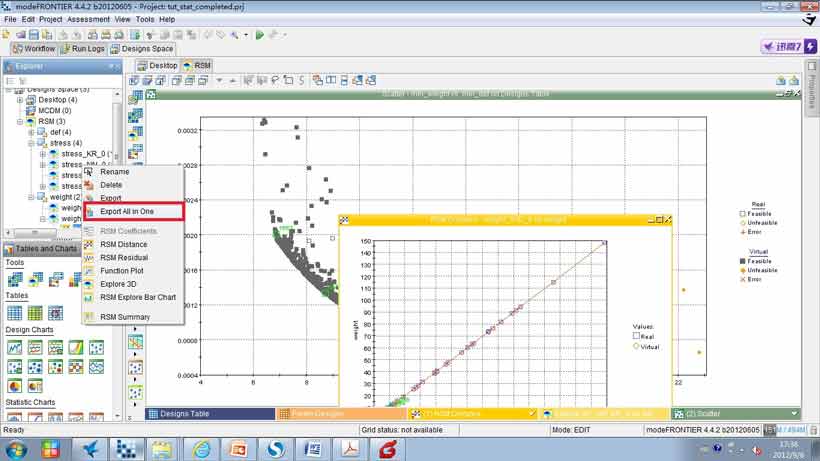Open the File menu
Viewport: 820px width, 461px height.
10,19
